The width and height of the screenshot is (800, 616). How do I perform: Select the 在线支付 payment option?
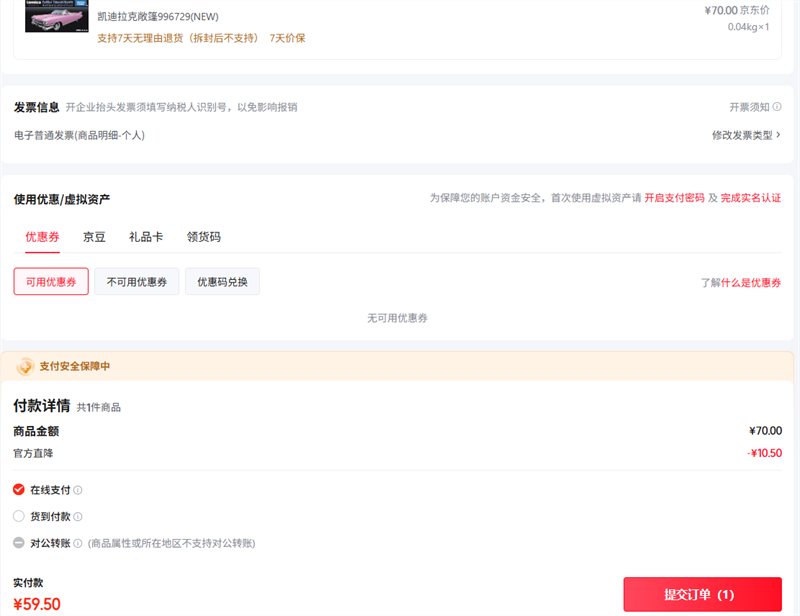coord(19,490)
